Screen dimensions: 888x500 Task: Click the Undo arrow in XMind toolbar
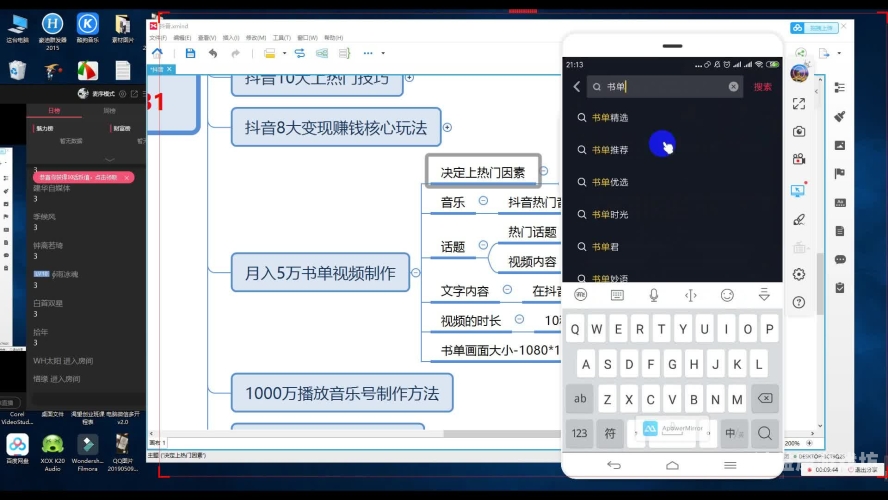213,53
